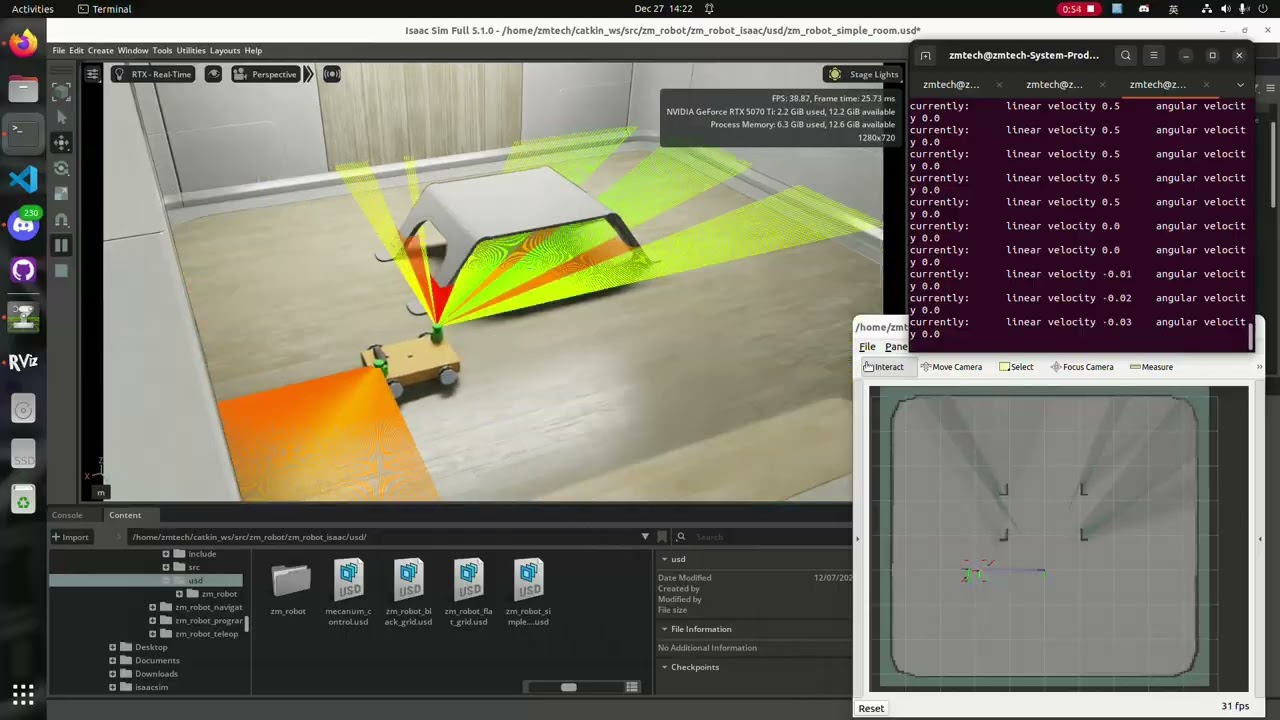Switch to the Console tab
Viewport: 1280px width, 720px height.
coord(67,515)
